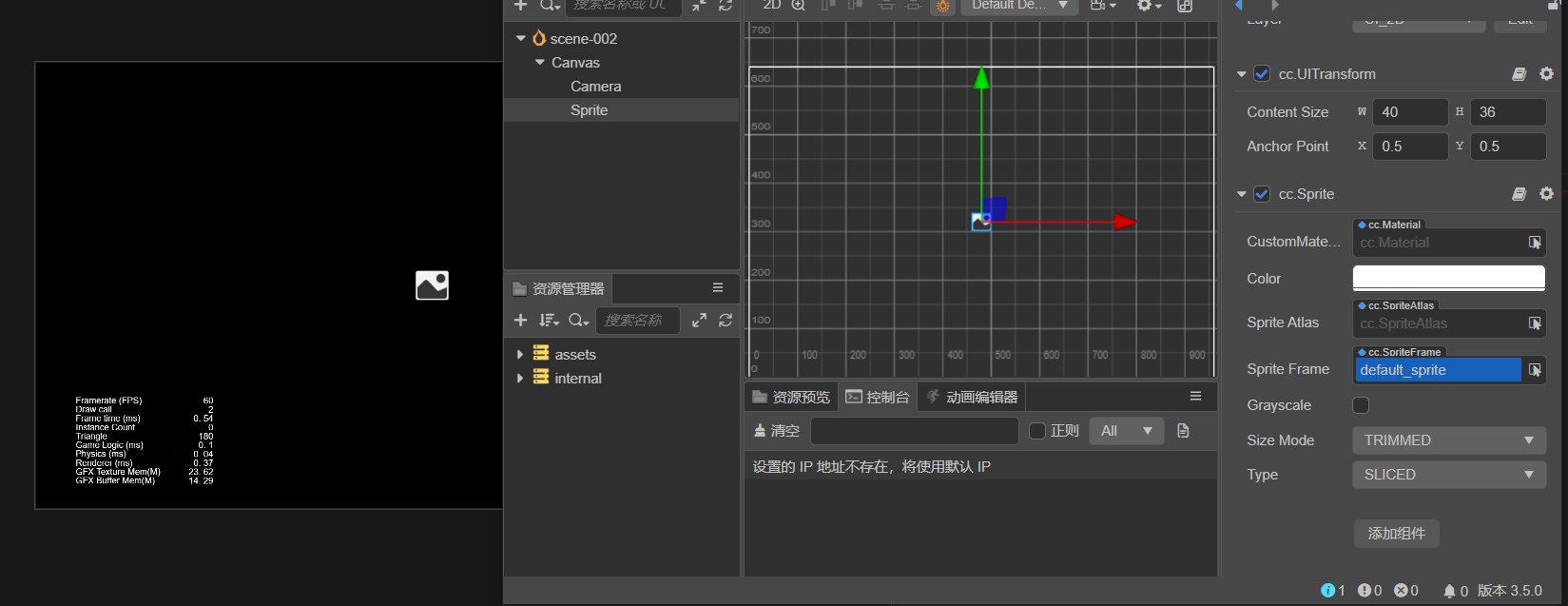This screenshot has height=606, width=1568.
Task: Focus the console filter input
Action: (x=914, y=431)
